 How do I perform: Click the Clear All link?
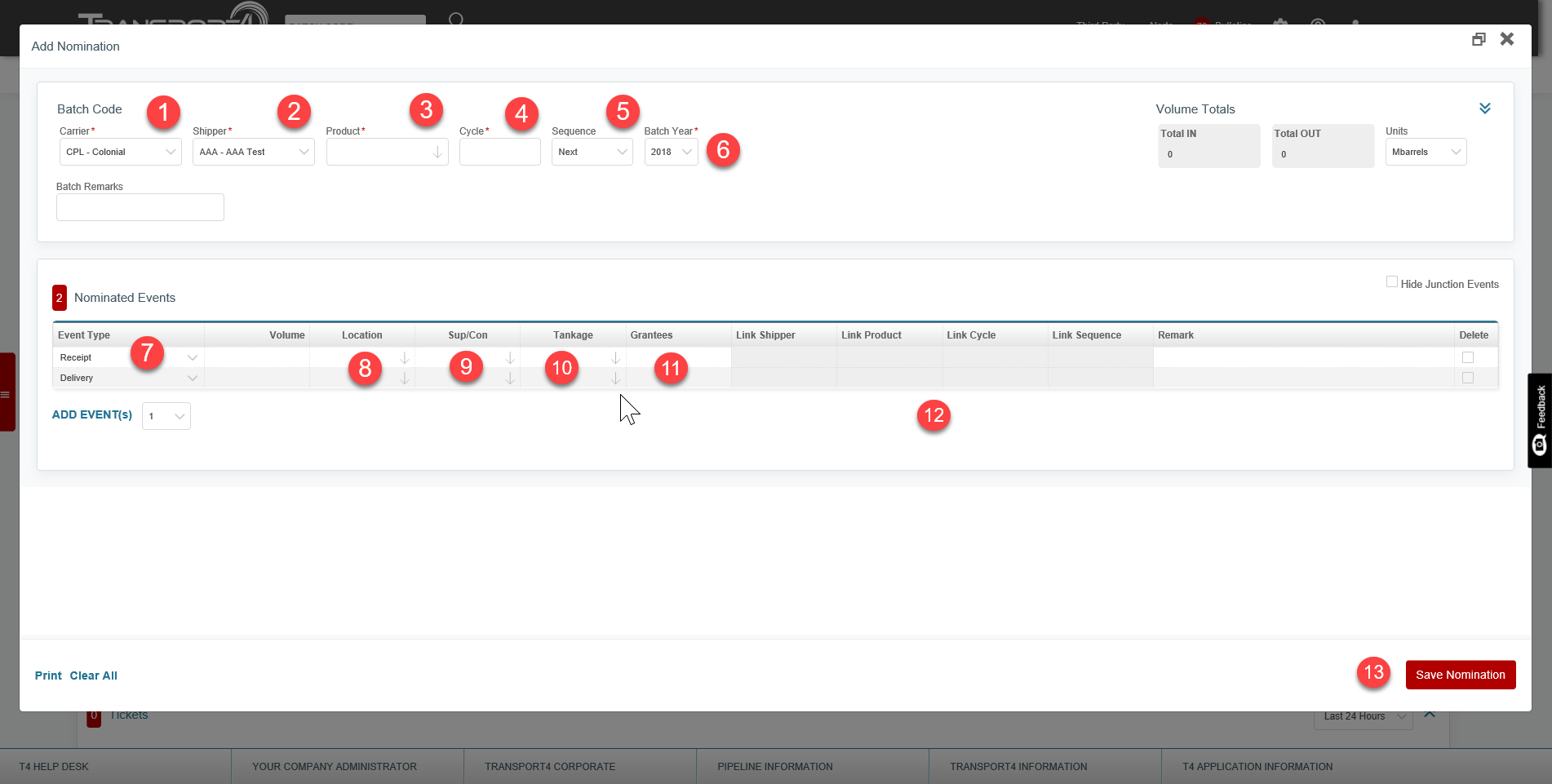(93, 675)
